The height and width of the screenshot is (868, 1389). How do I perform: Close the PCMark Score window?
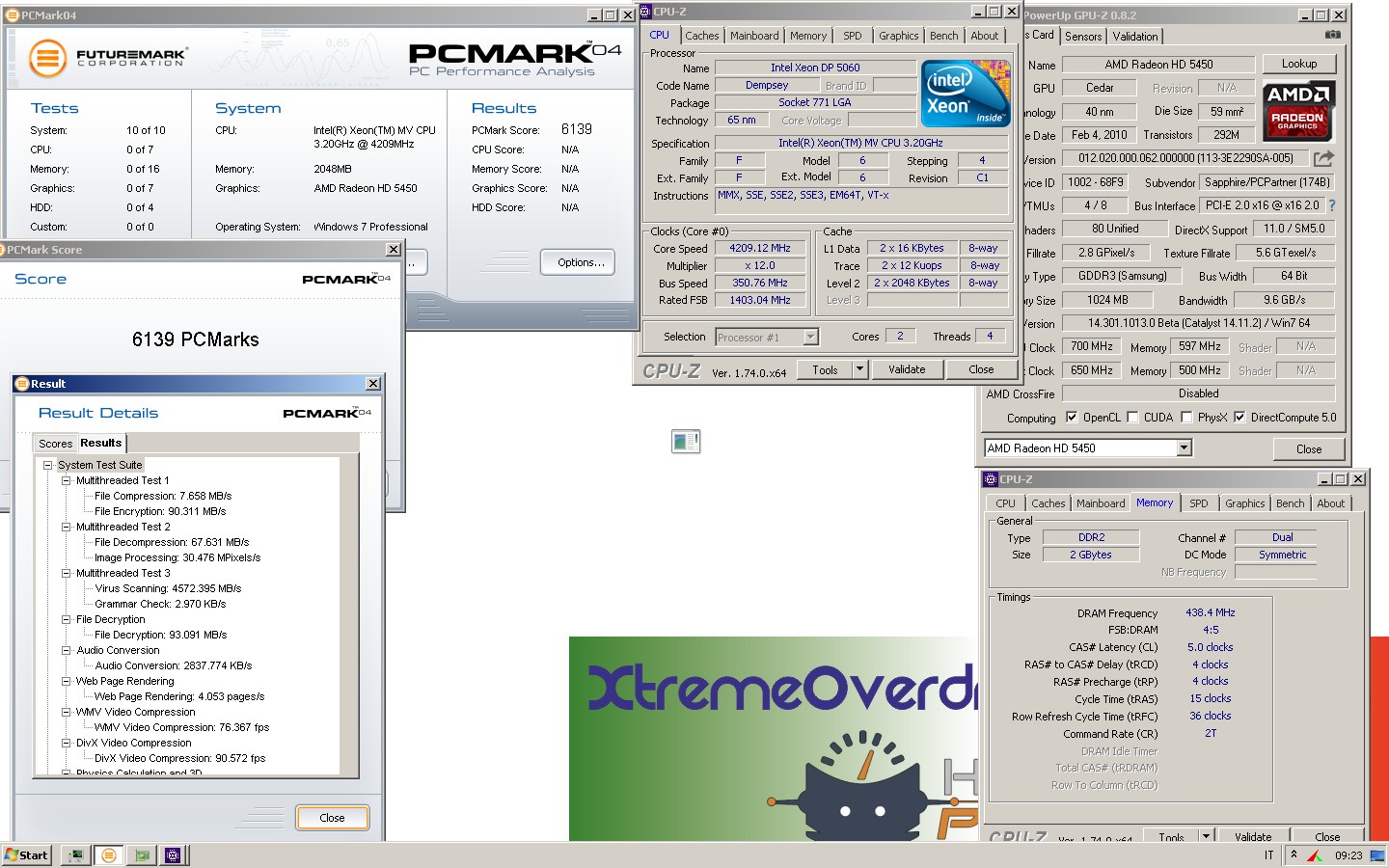coord(393,250)
